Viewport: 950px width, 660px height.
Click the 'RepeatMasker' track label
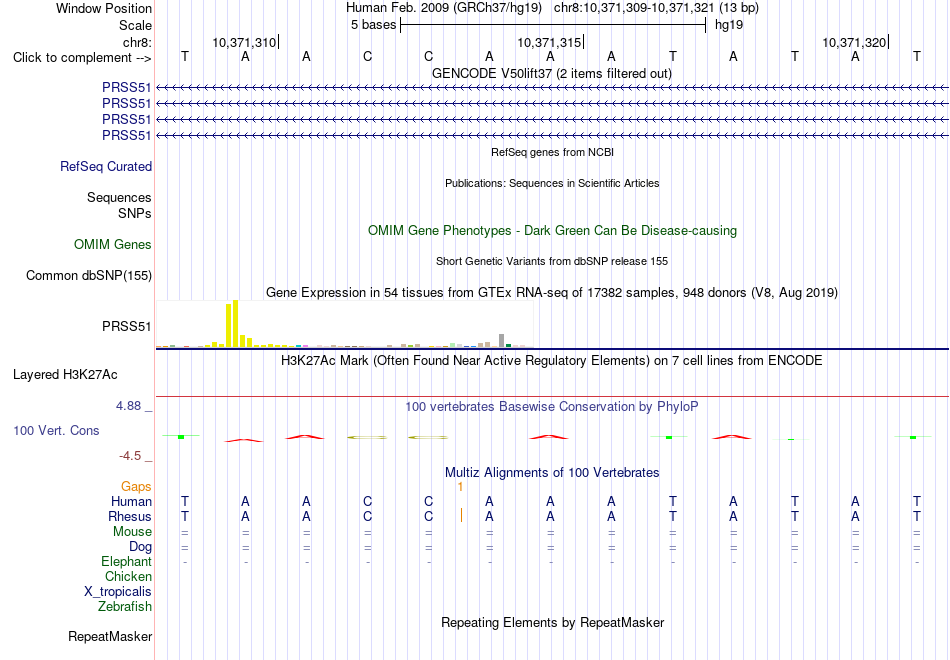tap(110, 636)
